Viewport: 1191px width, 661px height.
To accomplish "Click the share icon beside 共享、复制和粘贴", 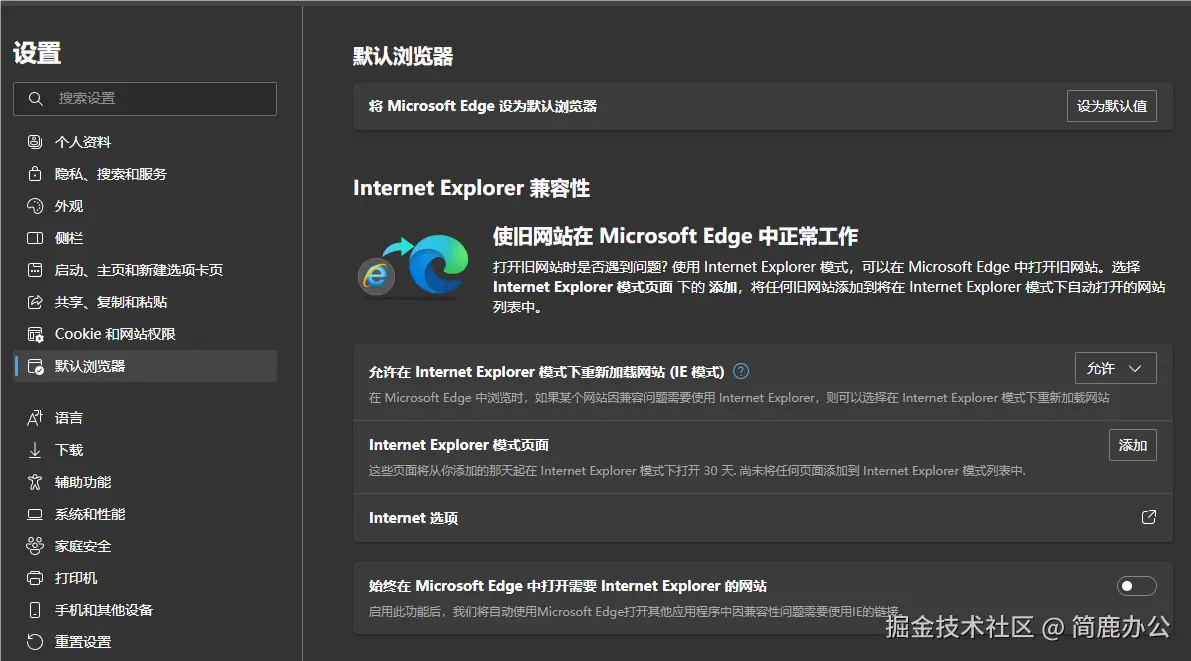I will 35,302.
